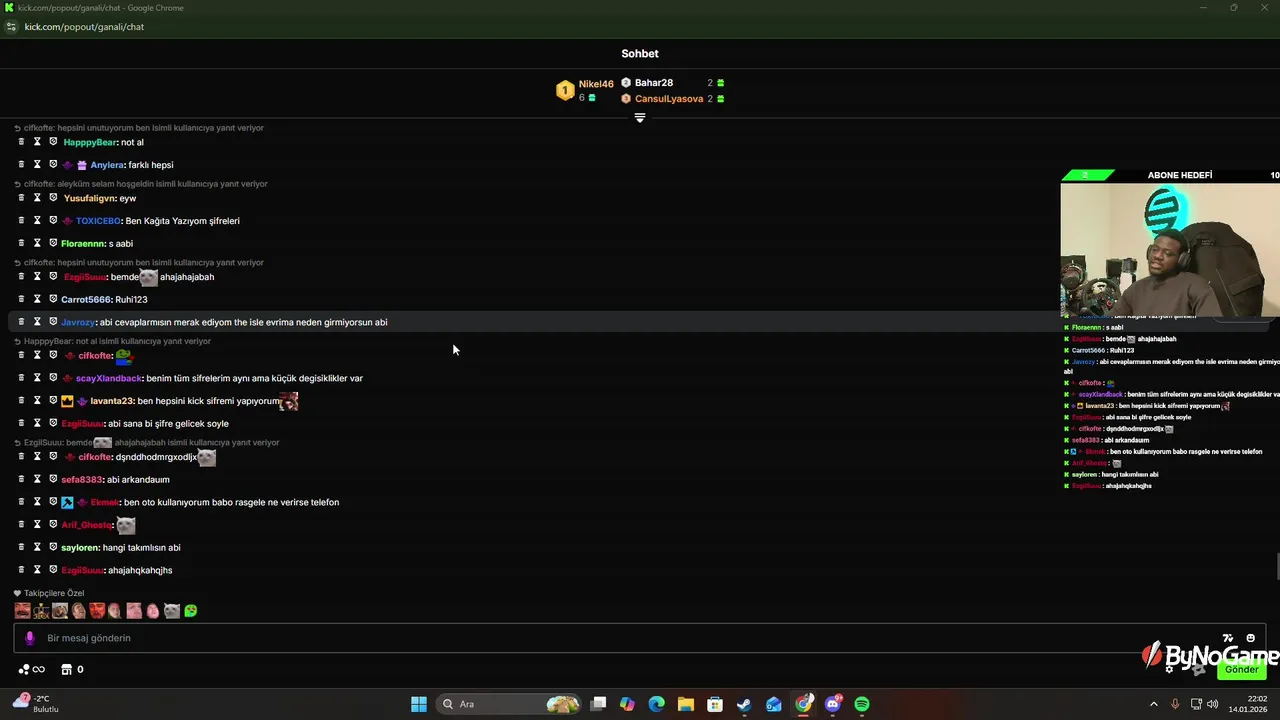Ban TOXICEBO with the shield icon

(53, 220)
